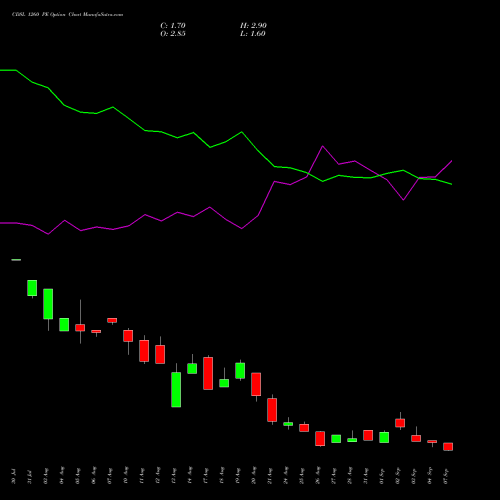Click the red candle for 21 Aug
Viewport: 500px width, 500px height.
pos(272,410)
